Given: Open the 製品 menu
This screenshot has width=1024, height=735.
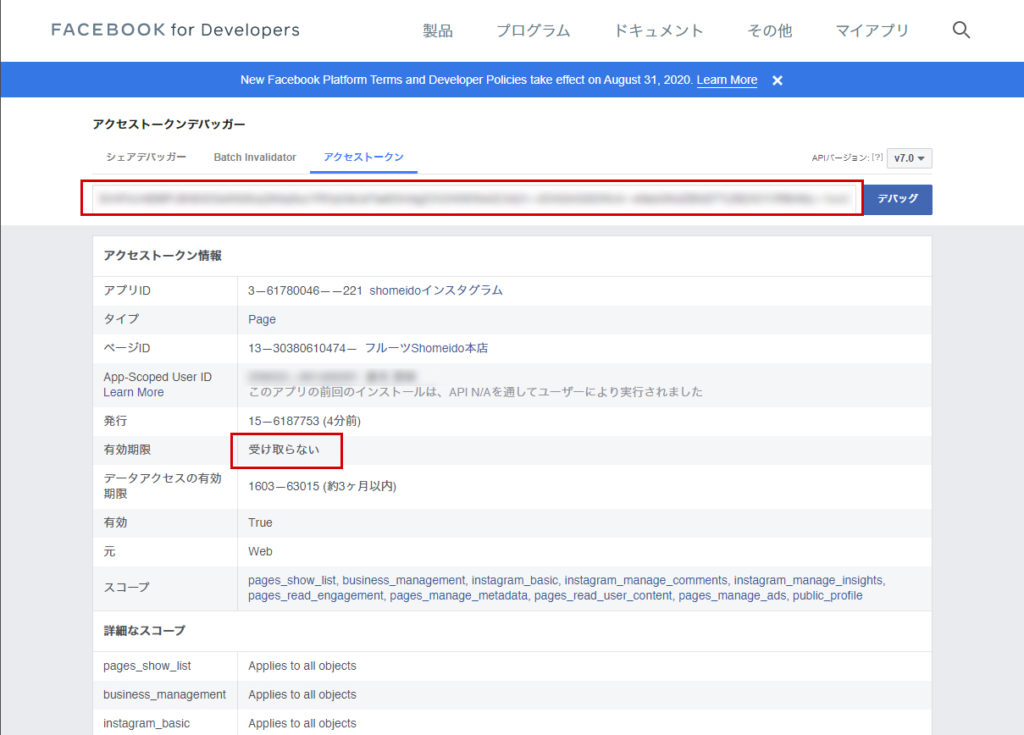Looking at the screenshot, I should pos(438,31).
